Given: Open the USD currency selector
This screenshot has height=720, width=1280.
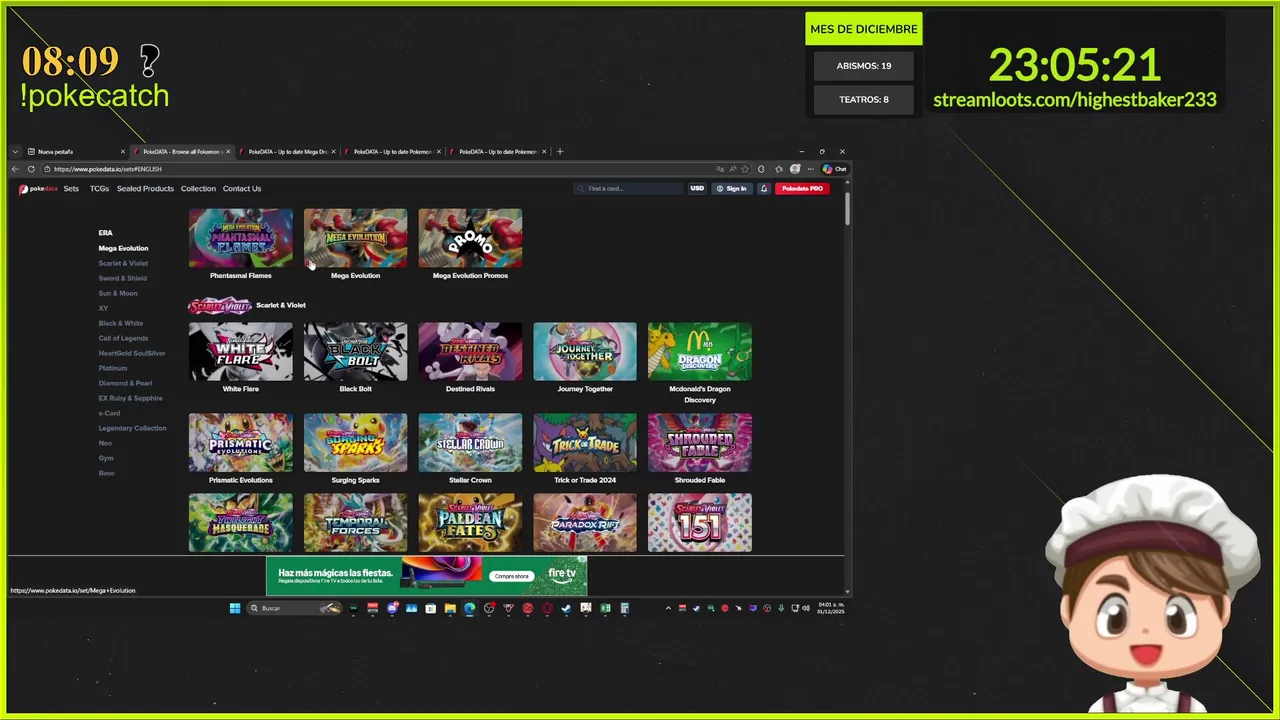Looking at the screenshot, I should click(697, 188).
